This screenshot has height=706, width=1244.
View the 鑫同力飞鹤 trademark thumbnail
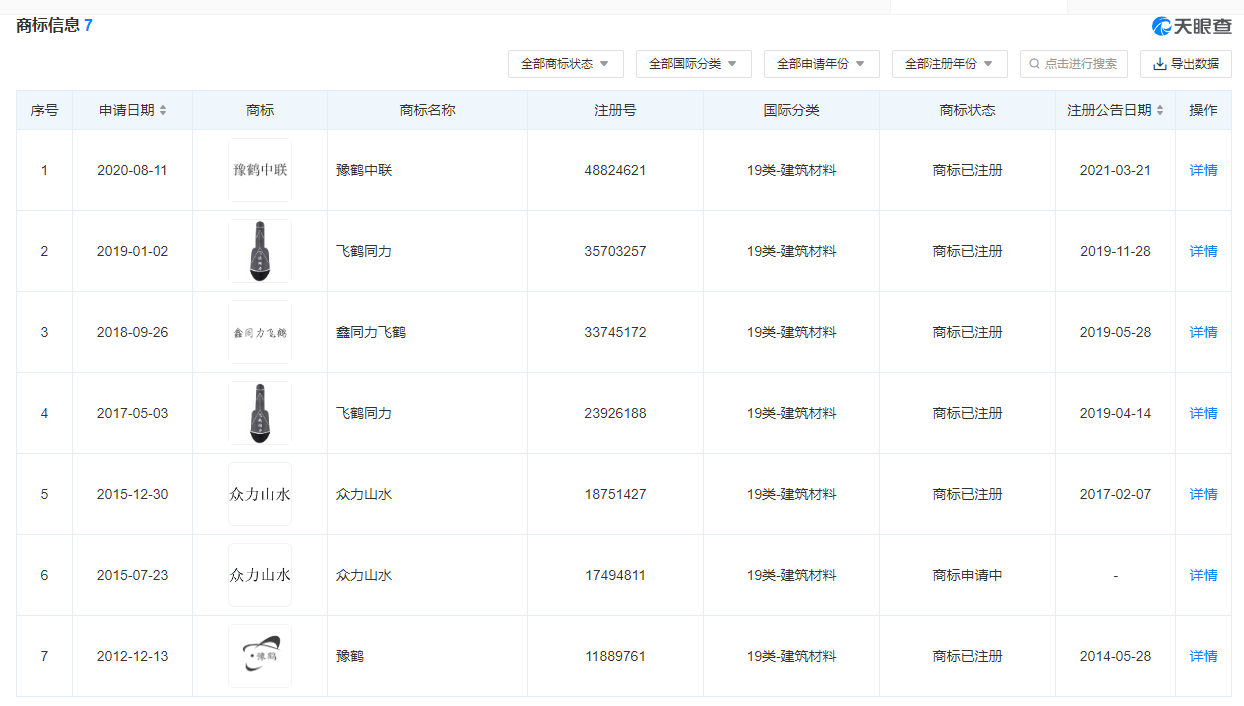pyautogui.click(x=260, y=332)
